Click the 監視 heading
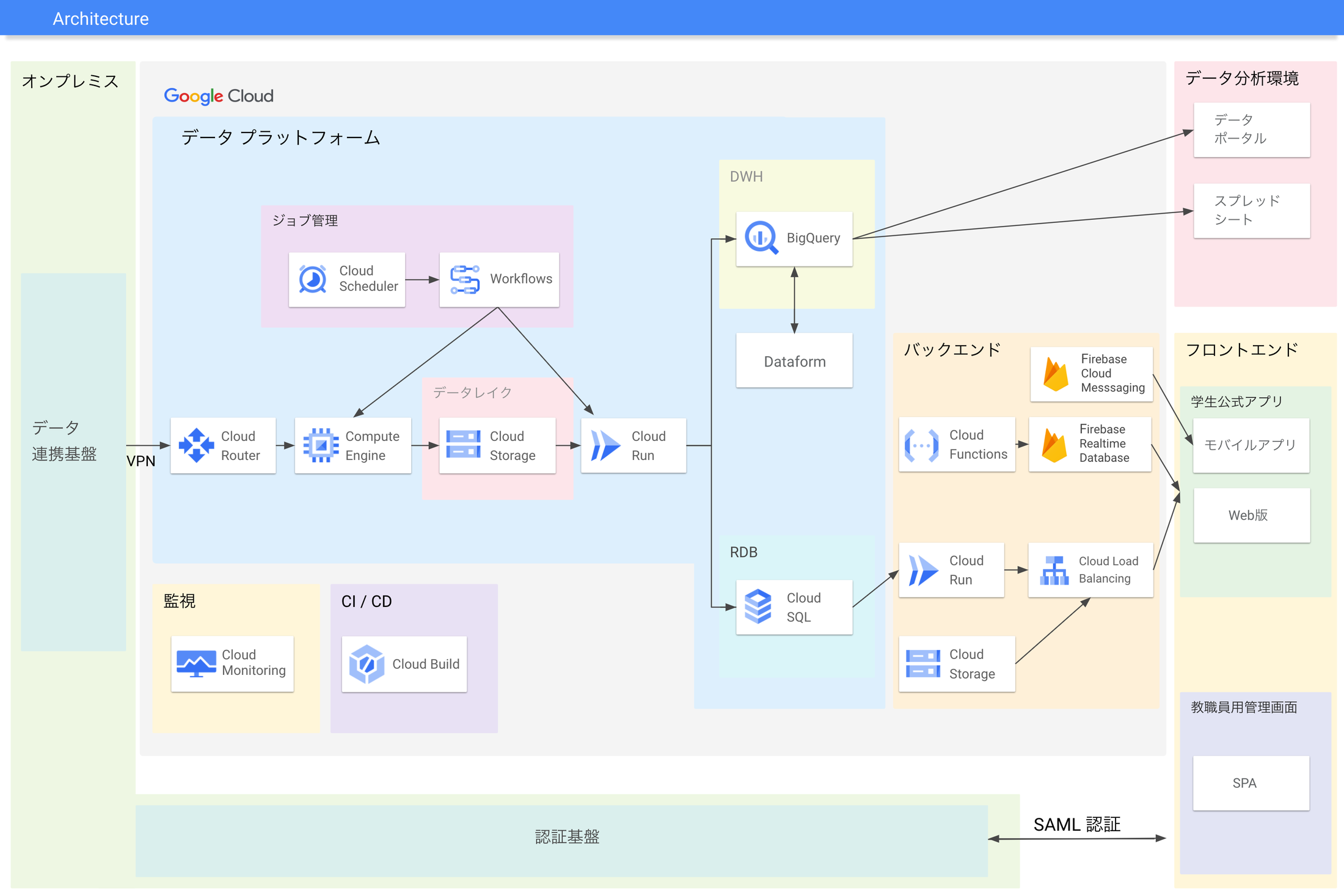1344x896 pixels. [179, 601]
